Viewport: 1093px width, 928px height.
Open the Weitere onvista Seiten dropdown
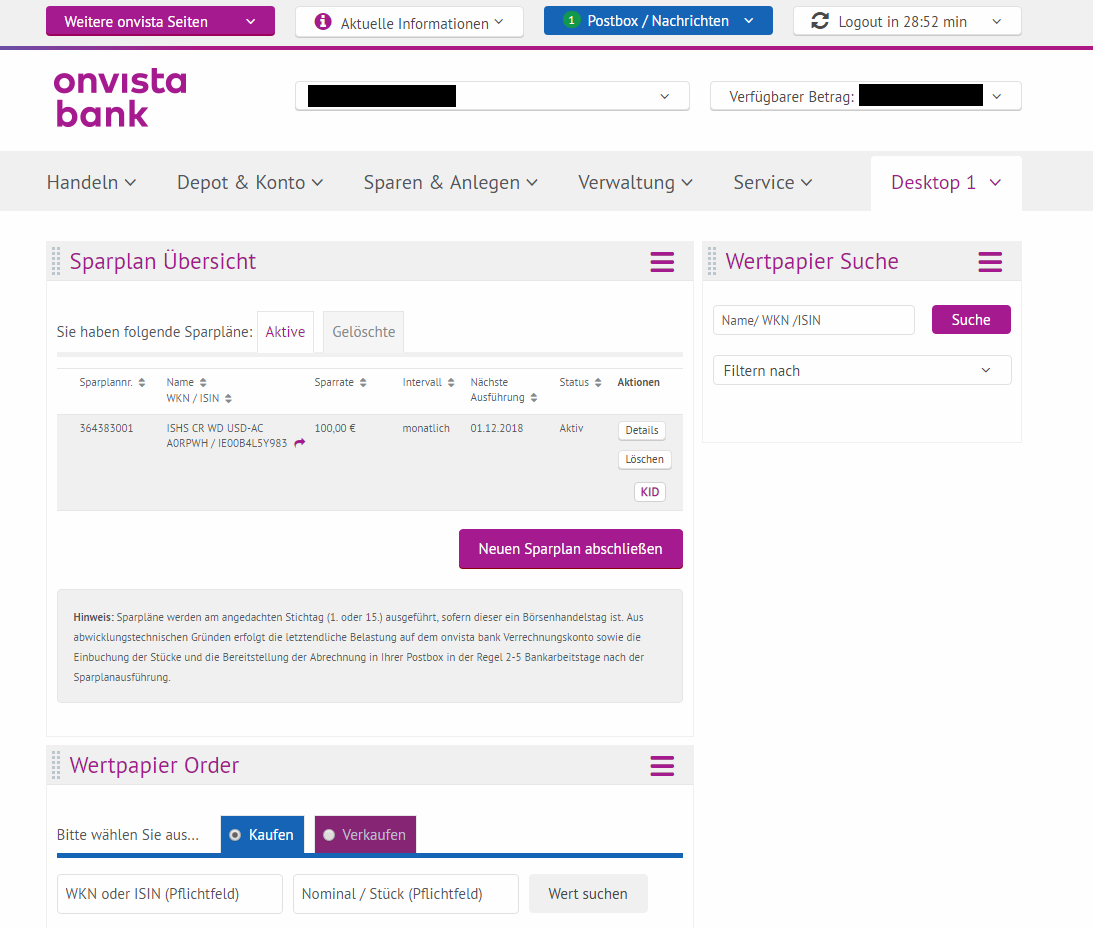pyautogui.click(x=160, y=21)
